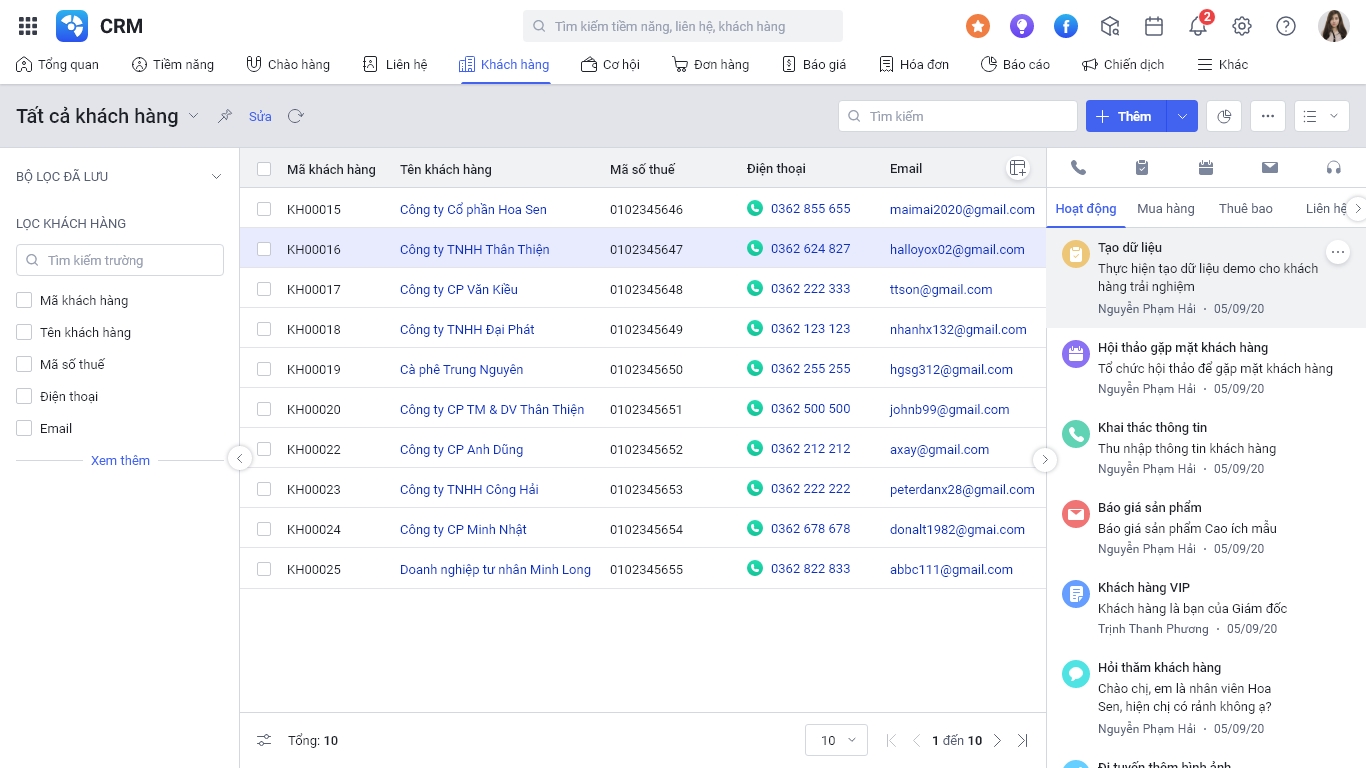Select the headset support icon in detail panel
1366x768 pixels.
coord(1333,168)
